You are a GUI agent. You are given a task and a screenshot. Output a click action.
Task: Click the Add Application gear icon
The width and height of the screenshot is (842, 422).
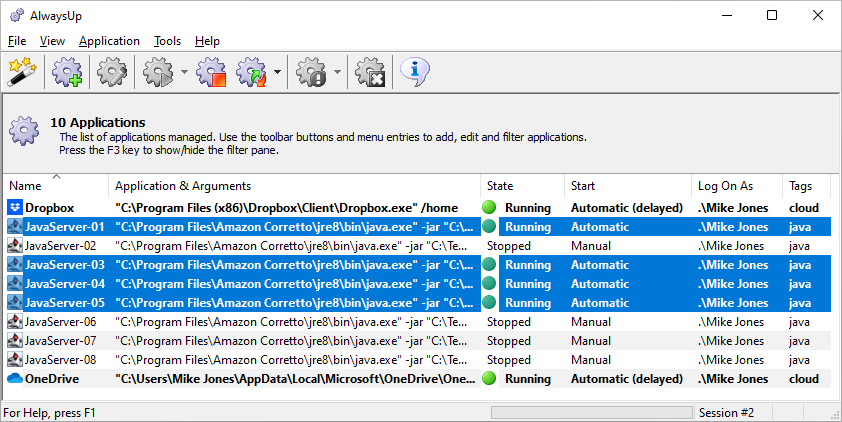[x=67, y=72]
